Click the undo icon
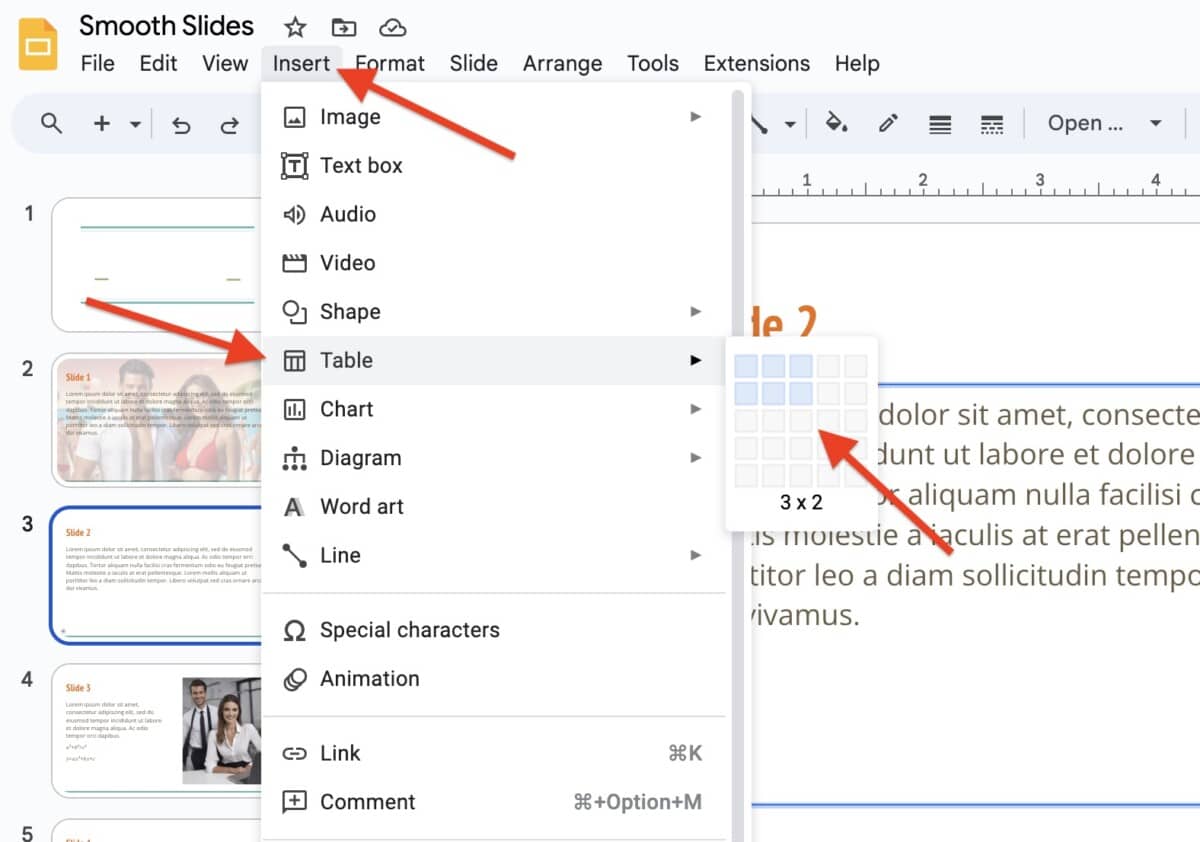1200x842 pixels. click(x=181, y=123)
